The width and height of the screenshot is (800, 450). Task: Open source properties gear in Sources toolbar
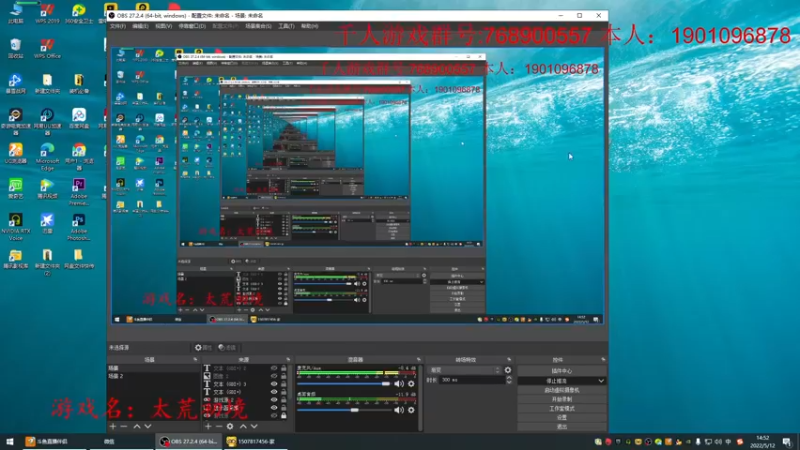coord(230,426)
